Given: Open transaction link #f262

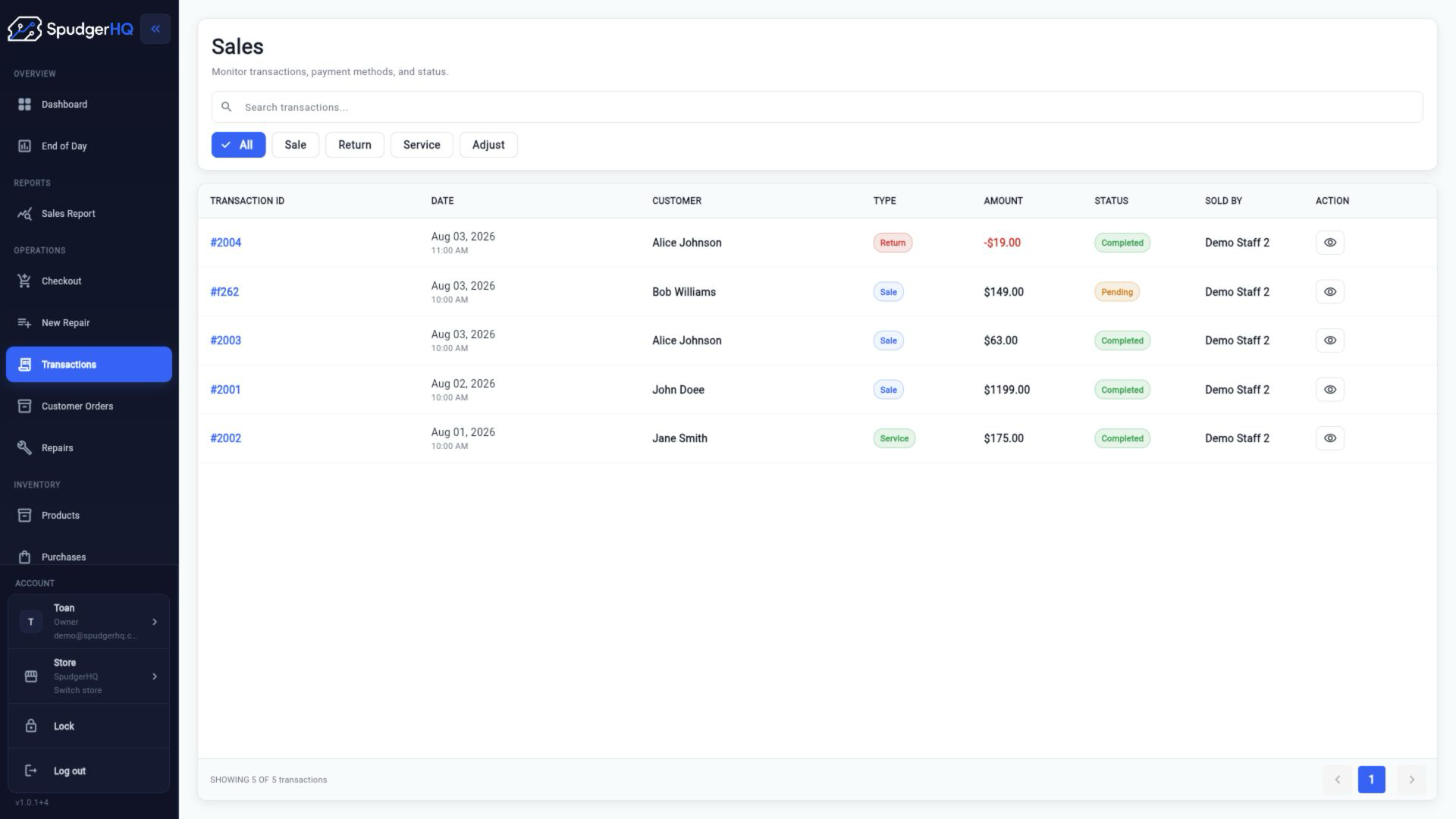Looking at the screenshot, I should [224, 292].
